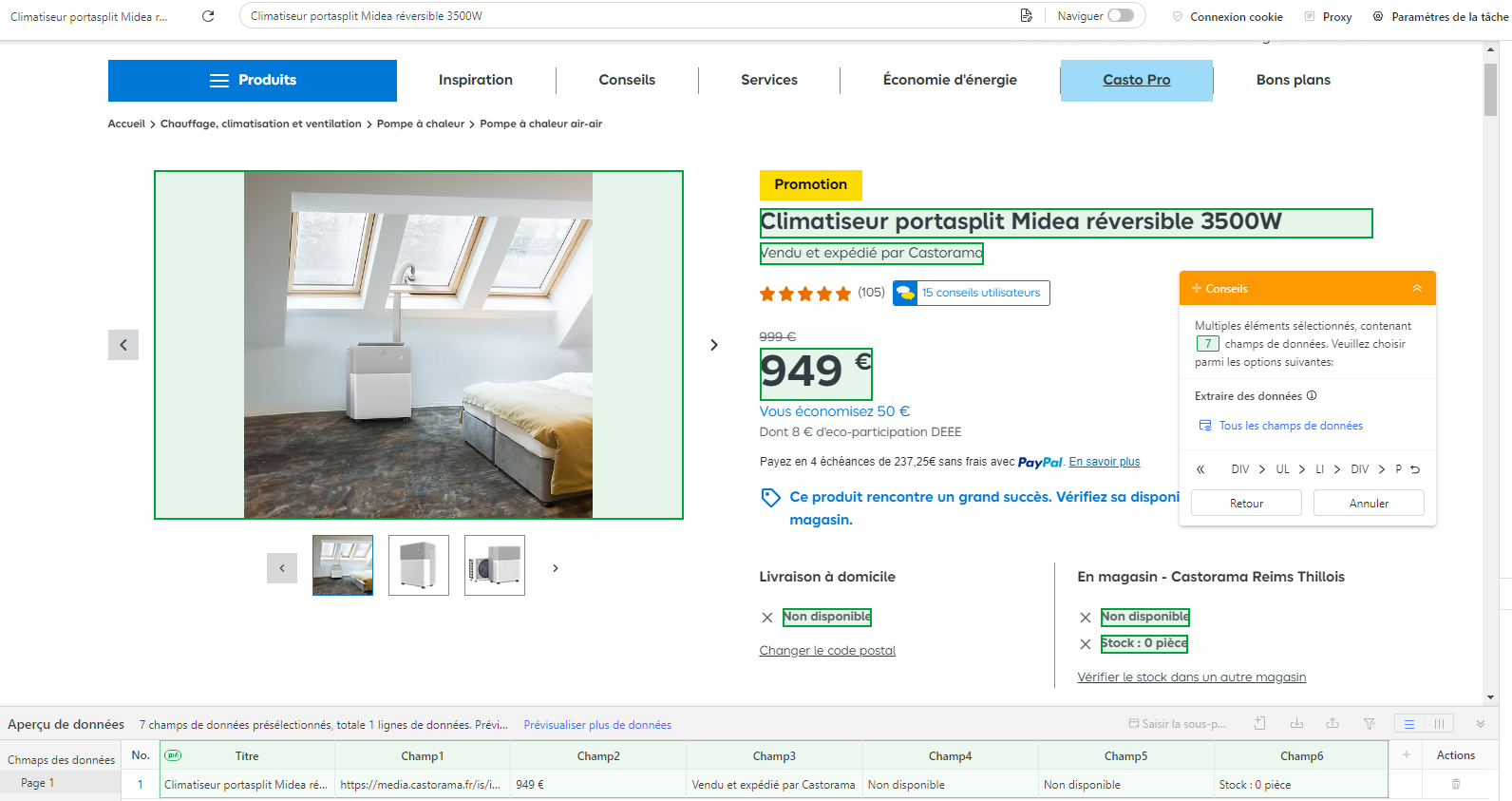
Task: Open the Produits menu
Action: coord(253,81)
